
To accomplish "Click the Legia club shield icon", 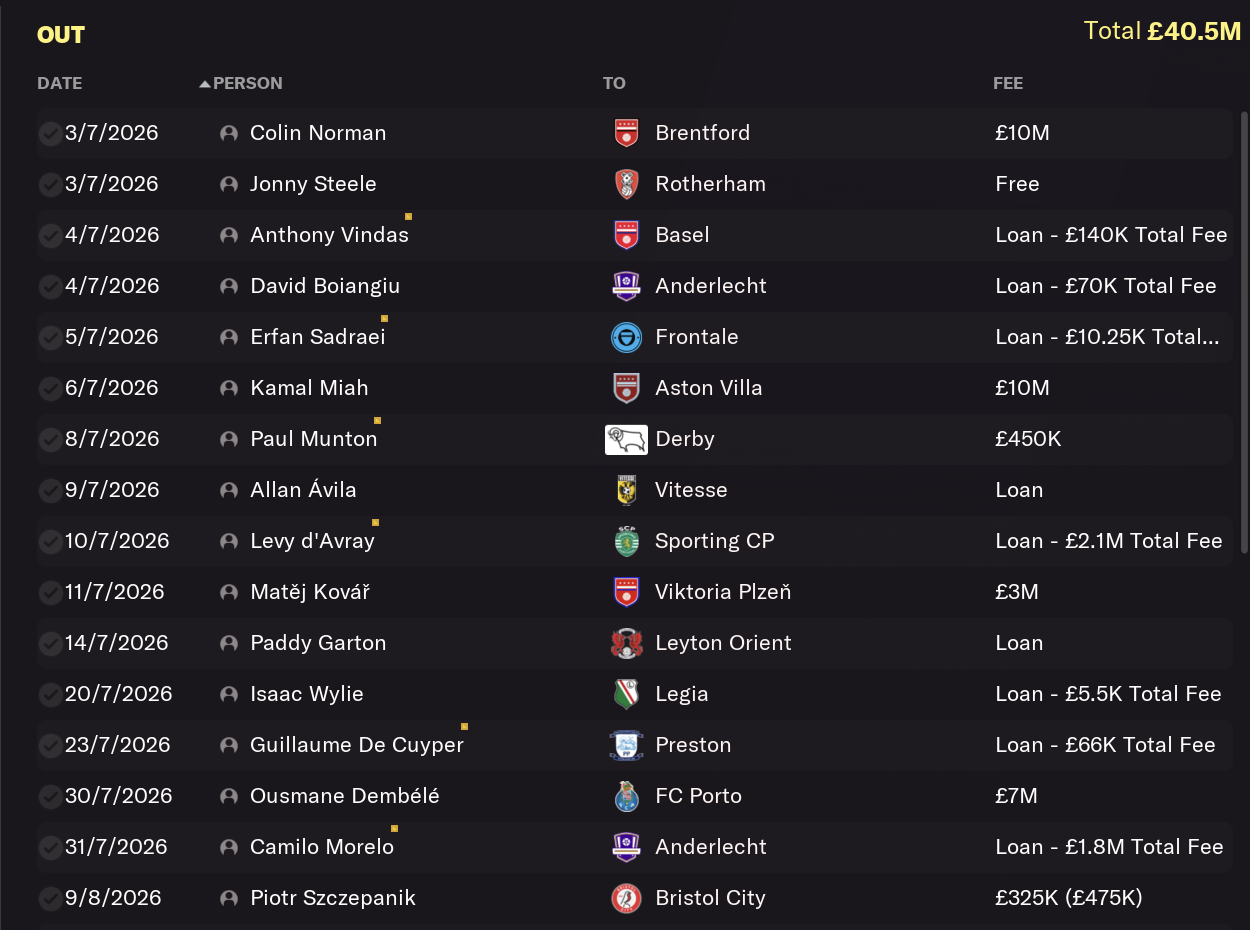I will click(x=626, y=694).
